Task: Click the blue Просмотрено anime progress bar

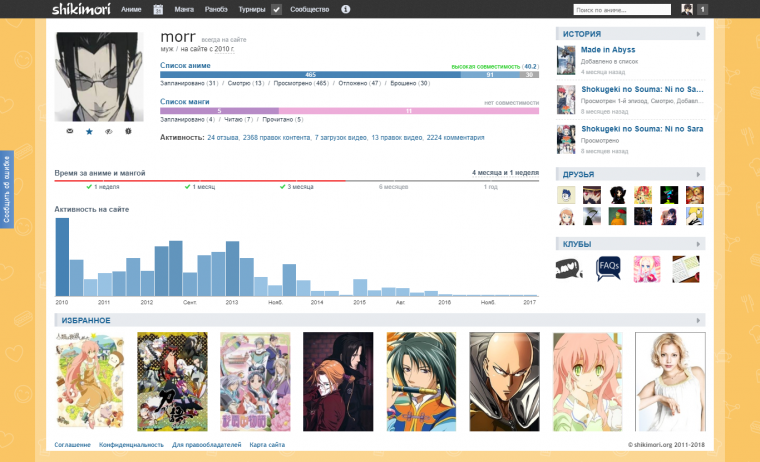Action: (x=310, y=75)
